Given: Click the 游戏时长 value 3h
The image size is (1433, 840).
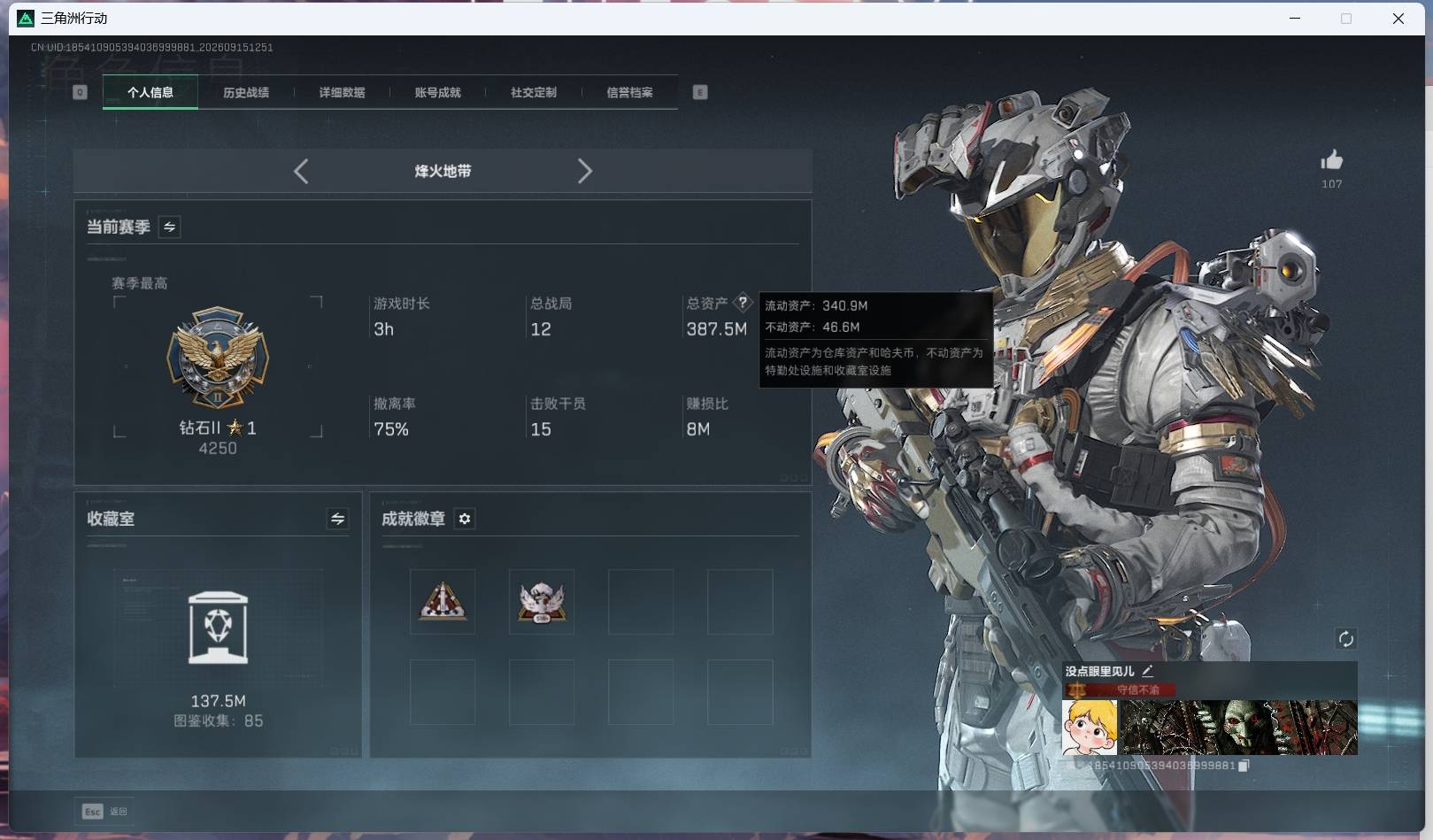Looking at the screenshot, I should point(384,329).
